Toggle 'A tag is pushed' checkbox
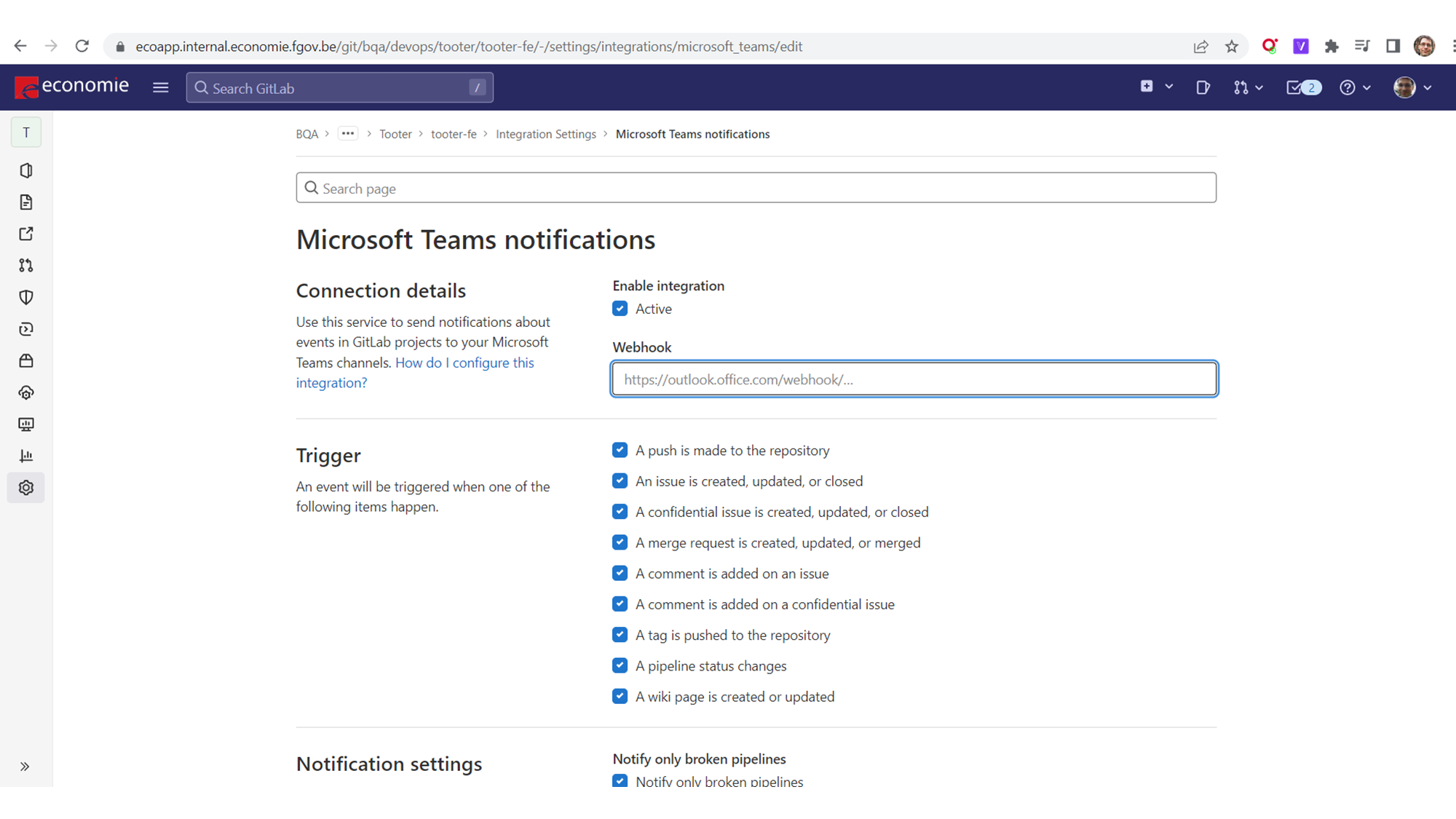The image size is (1456, 819). click(620, 635)
